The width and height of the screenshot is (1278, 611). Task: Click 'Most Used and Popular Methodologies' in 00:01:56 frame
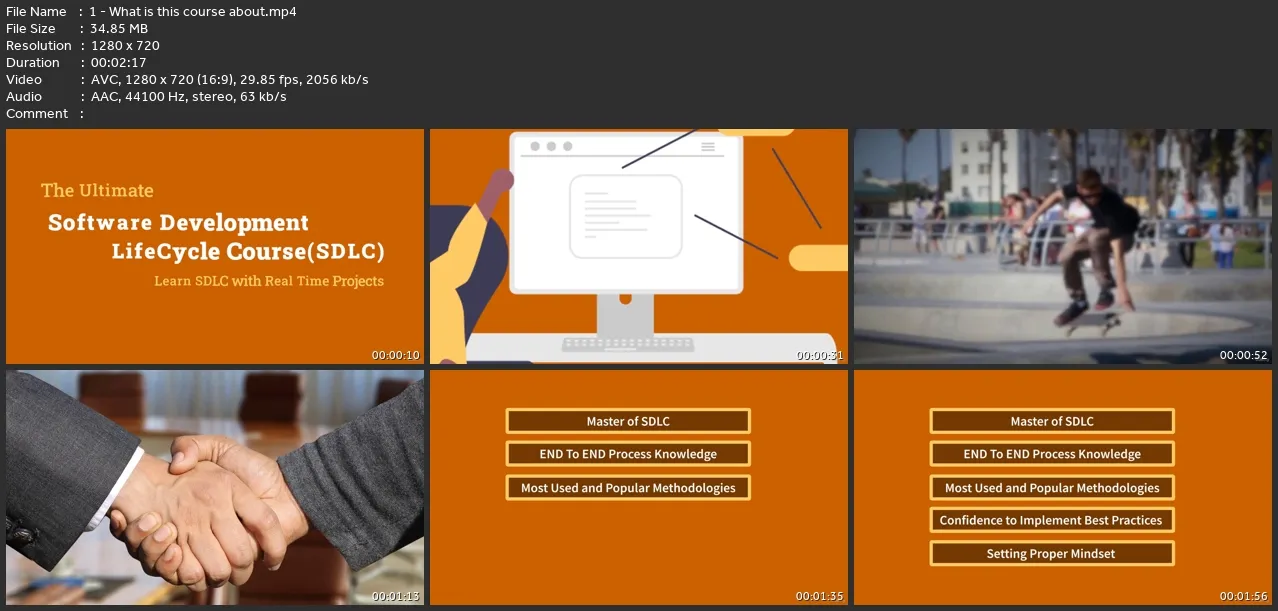click(x=1052, y=488)
